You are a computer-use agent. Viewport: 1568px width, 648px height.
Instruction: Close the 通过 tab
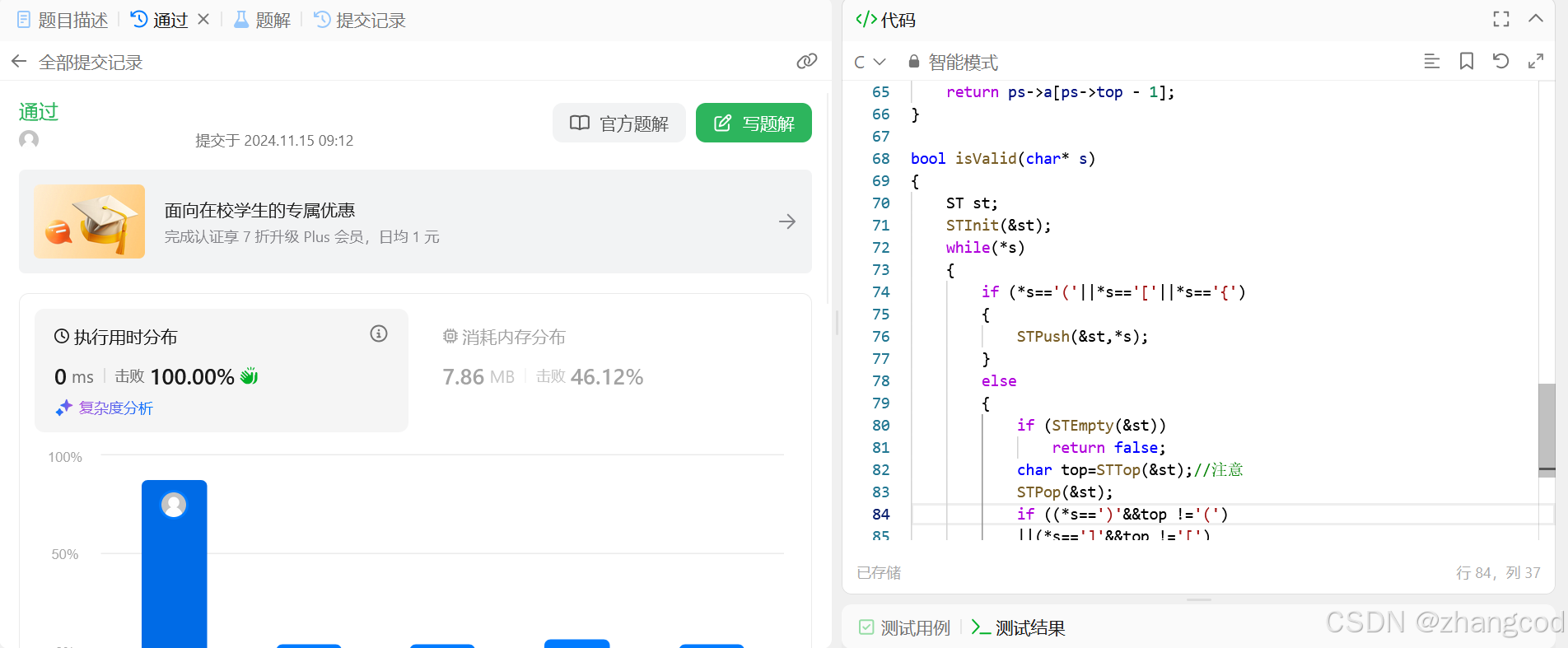(203, 19)
